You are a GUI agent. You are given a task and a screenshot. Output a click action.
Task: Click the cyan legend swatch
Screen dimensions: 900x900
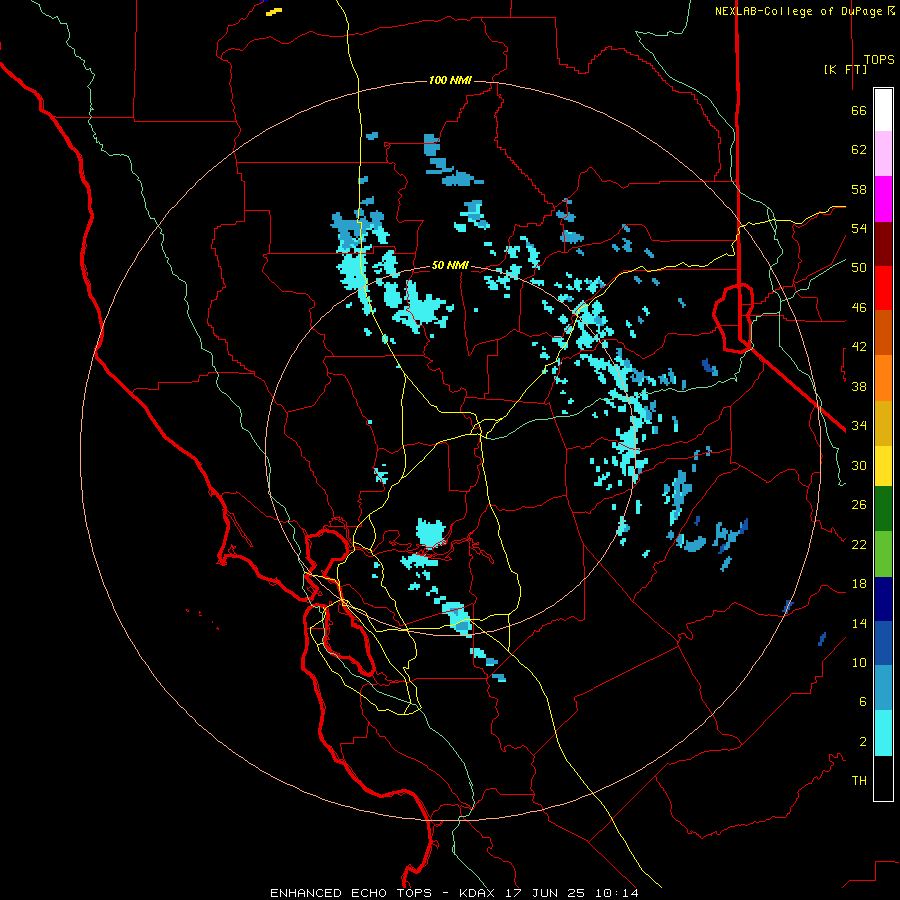[x=883, y=734]
